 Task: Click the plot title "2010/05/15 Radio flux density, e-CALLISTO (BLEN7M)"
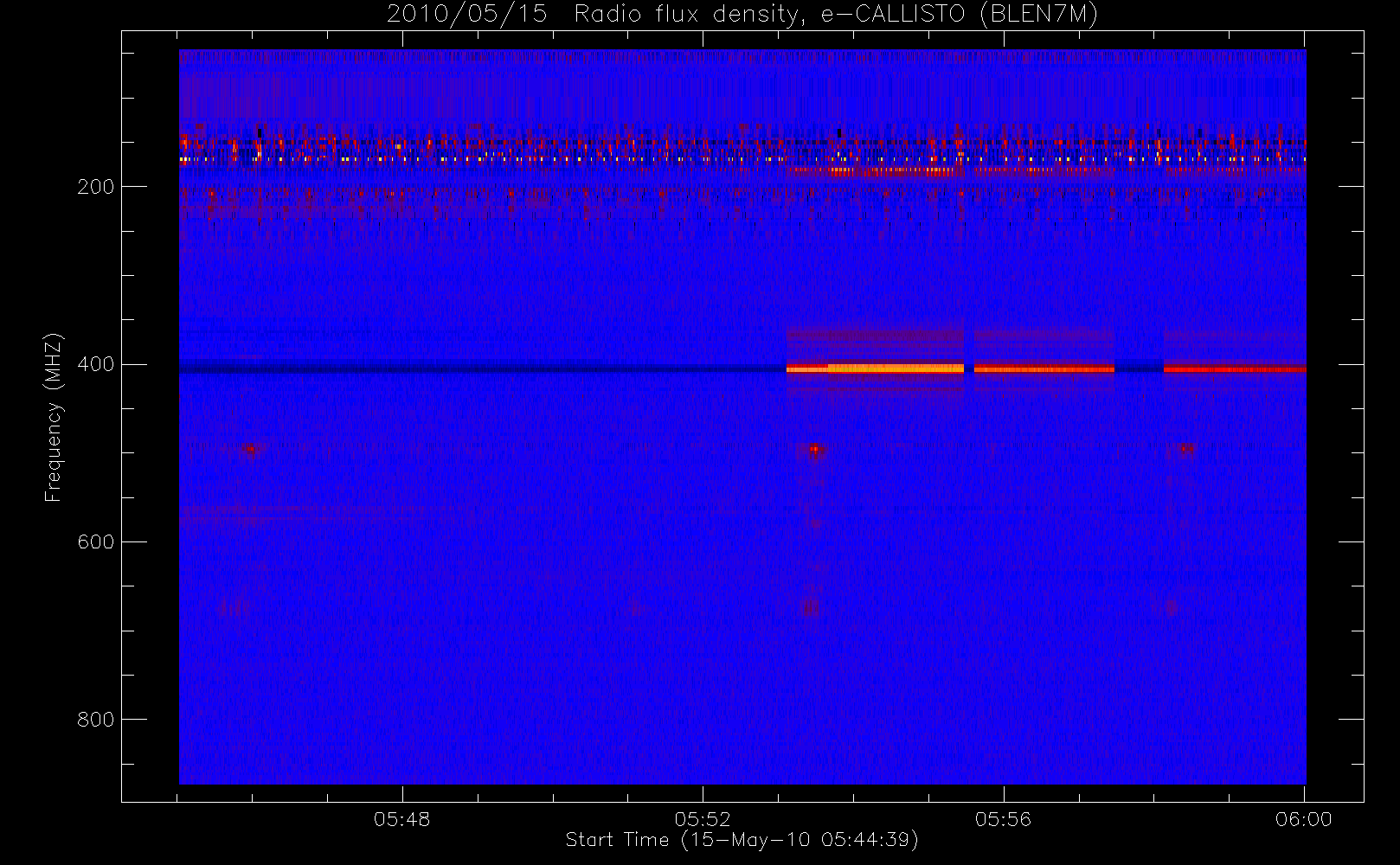coord(742,15)
